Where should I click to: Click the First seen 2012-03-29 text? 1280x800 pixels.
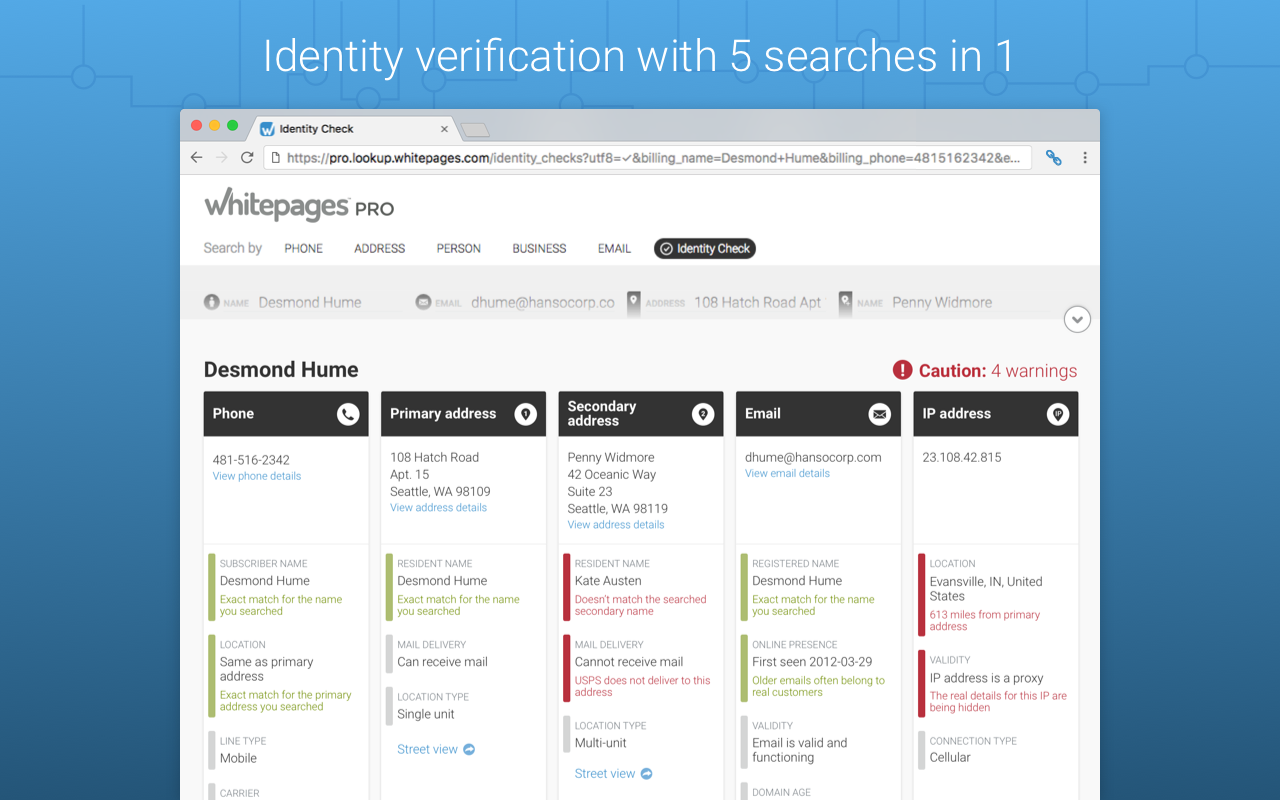[x=812, y=662]
